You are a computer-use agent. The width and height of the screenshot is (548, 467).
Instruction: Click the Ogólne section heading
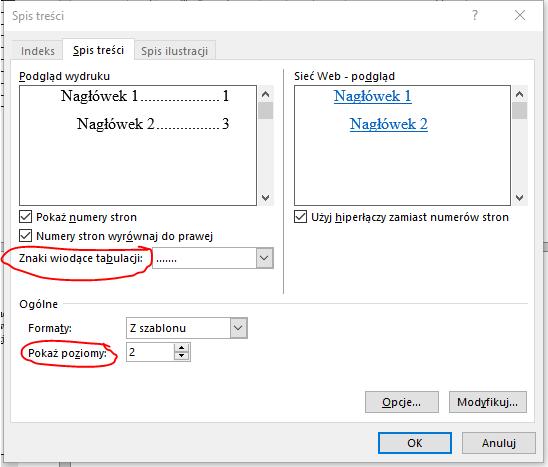38,304
